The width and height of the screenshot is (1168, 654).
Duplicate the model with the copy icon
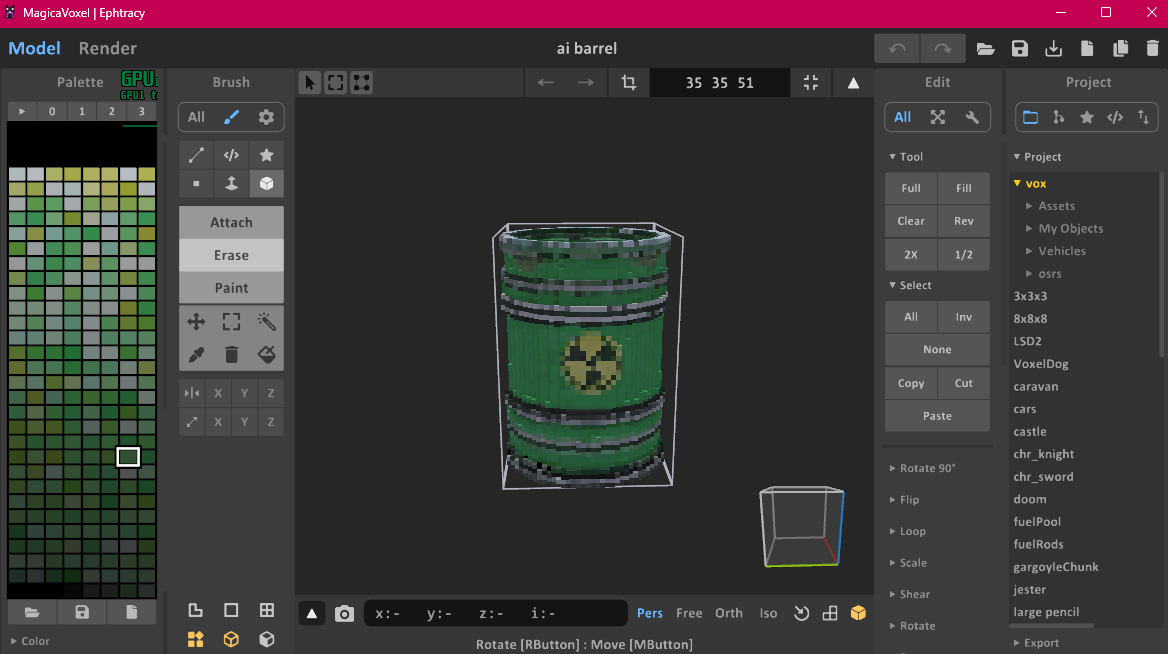[1120, 49]
